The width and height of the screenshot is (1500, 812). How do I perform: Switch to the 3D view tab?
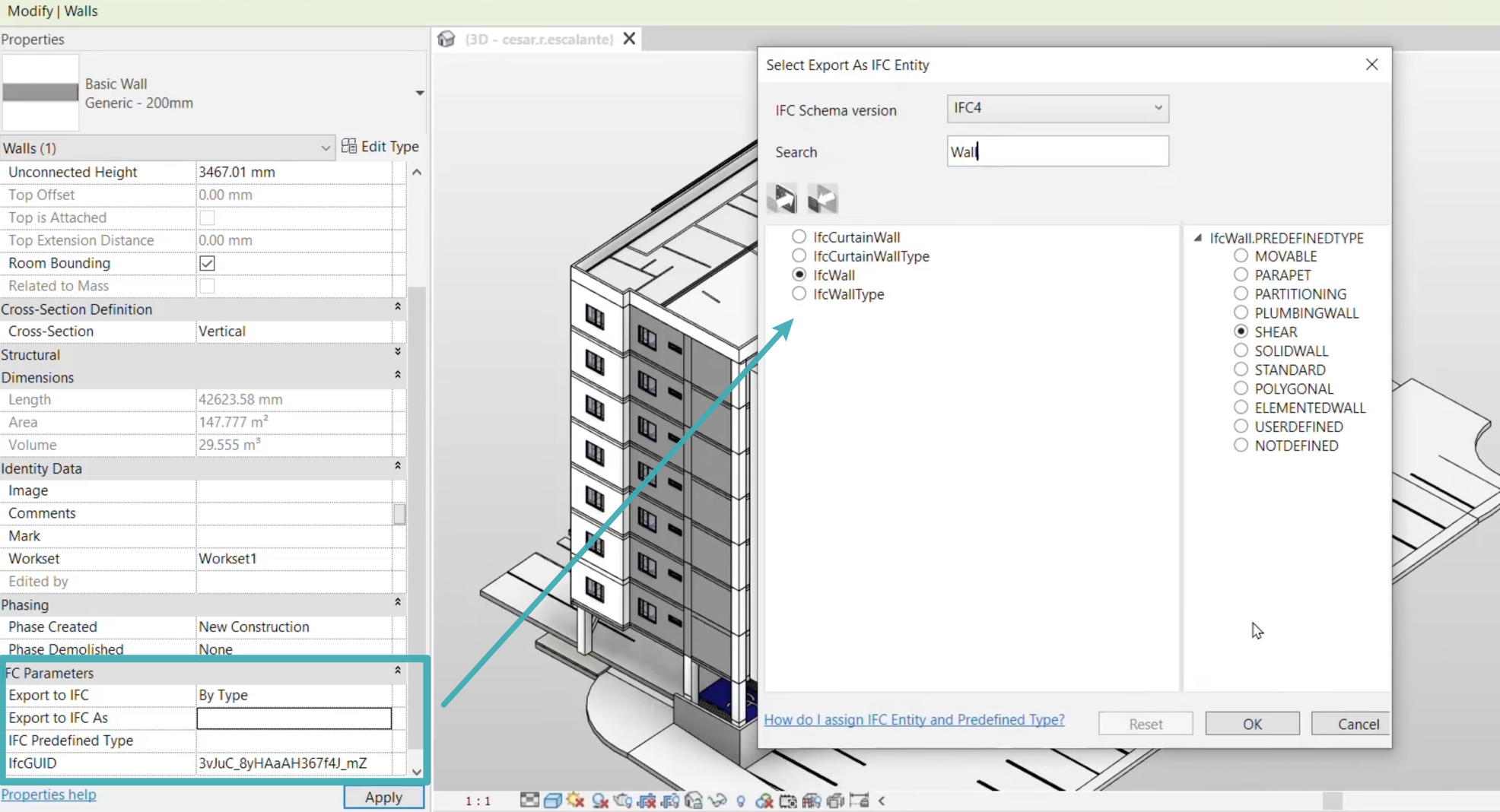[x=539, y=39]
